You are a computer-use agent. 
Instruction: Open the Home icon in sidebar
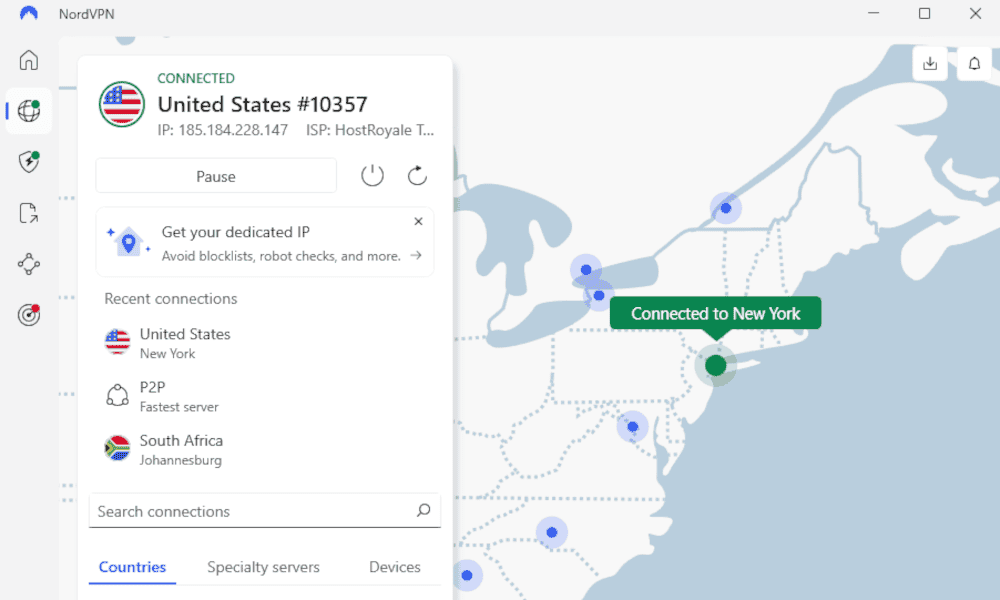click(x=29, y=60)
